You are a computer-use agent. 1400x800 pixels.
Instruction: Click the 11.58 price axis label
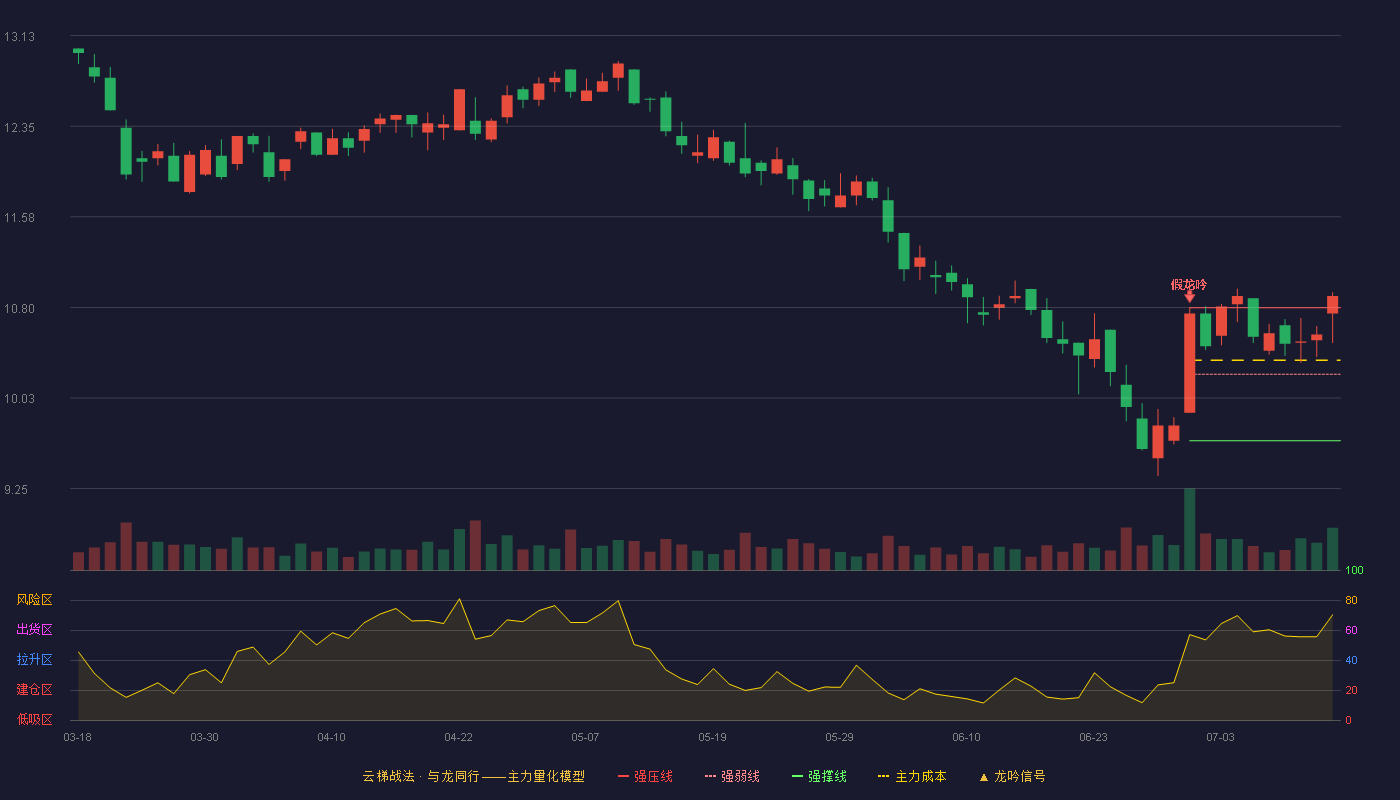(20, 218)
